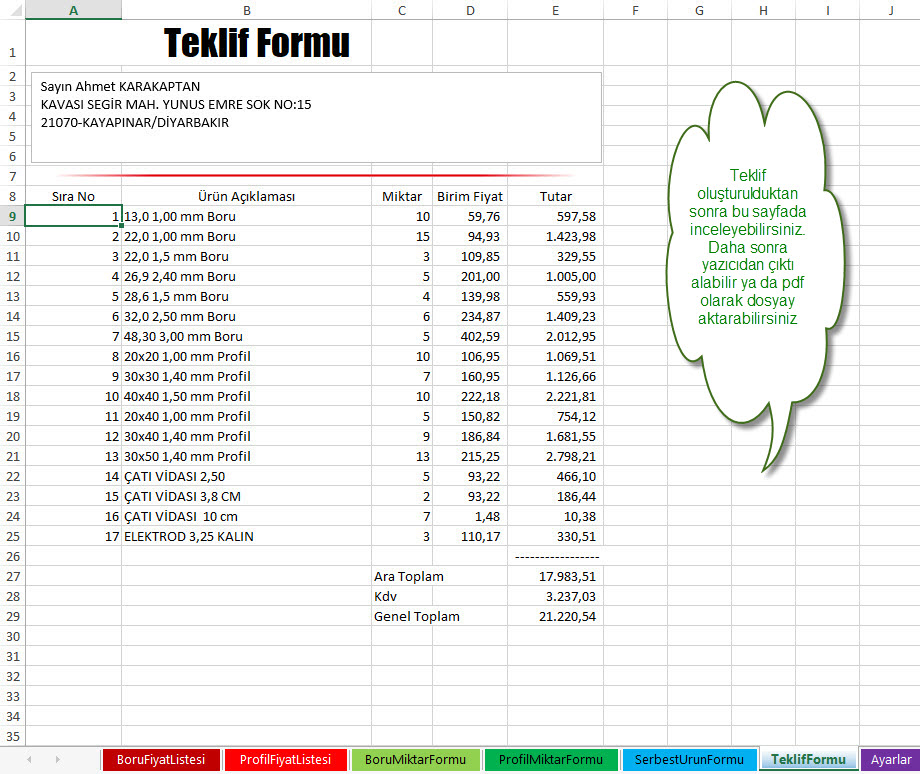Click the unit price 234,87 cell
Image resolution: width=920 pixels, height=774 pixels.
point(470,316)
